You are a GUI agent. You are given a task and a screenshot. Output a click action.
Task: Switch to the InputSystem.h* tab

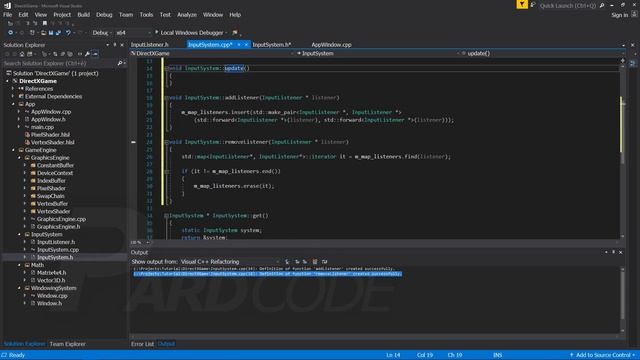(271, 44)
